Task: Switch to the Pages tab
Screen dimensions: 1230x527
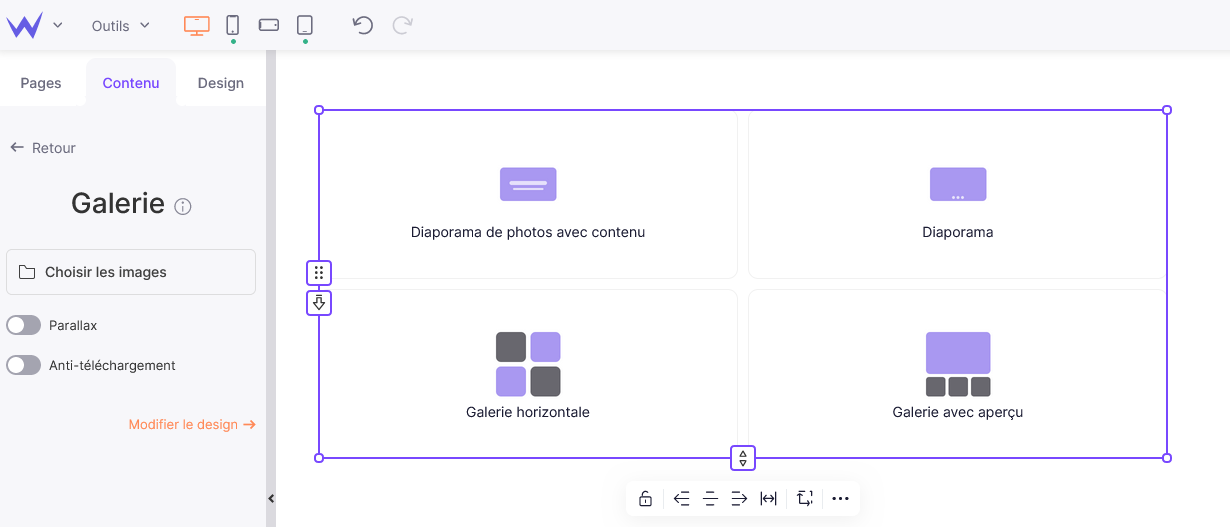Action: click(x=41, y=83)
